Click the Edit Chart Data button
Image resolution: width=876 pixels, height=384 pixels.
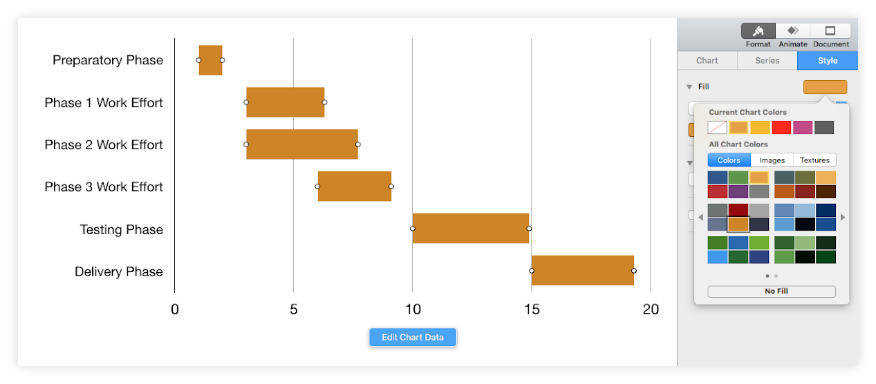[x=412, y=337]
